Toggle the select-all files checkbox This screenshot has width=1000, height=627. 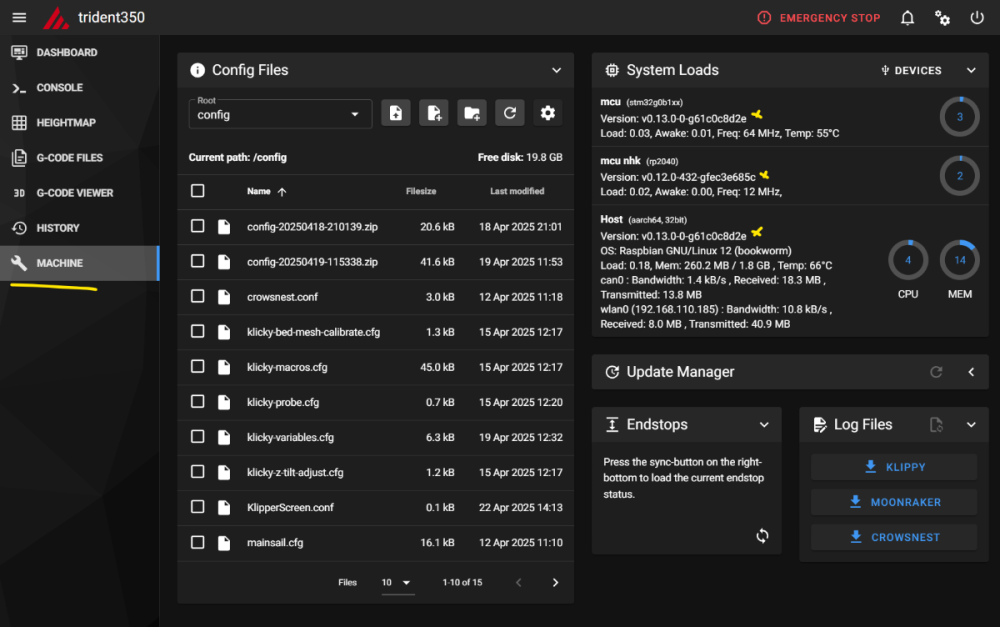coord(198,191)
